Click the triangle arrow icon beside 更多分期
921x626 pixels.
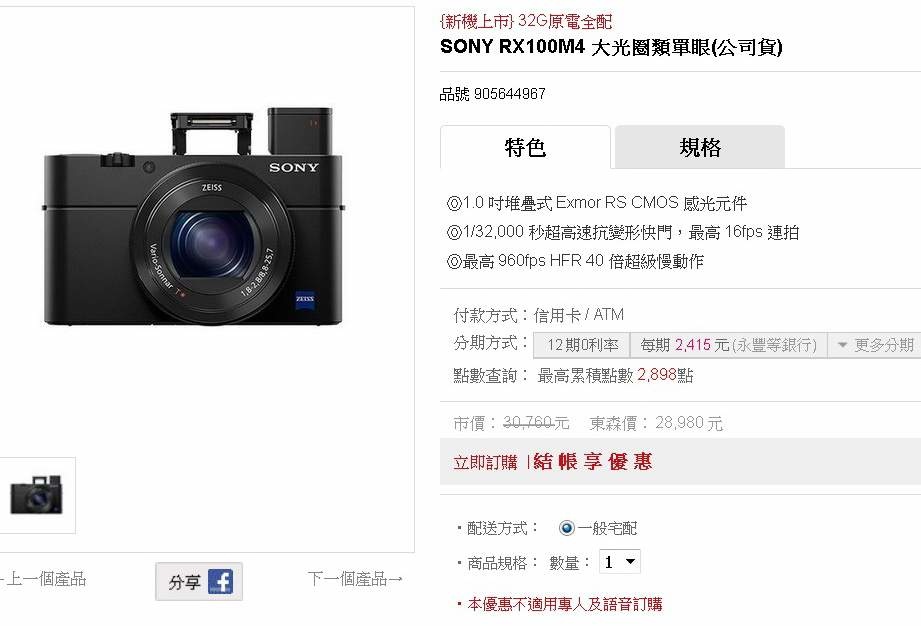coord(842,345)
